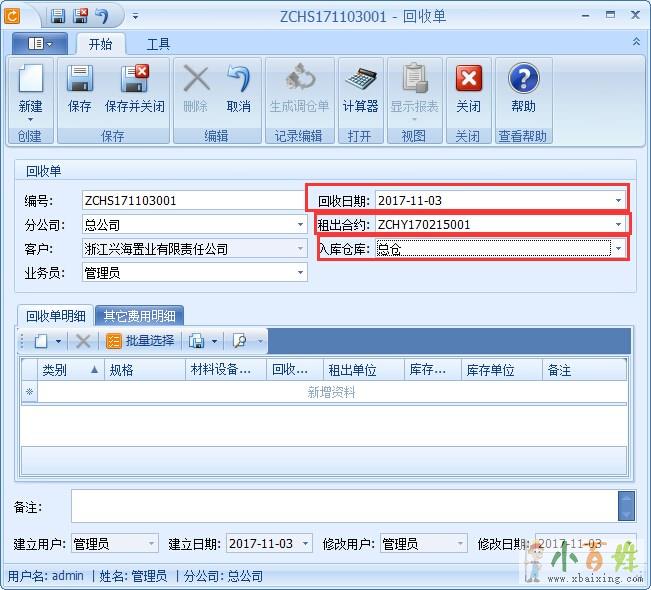Viewport: 651px width, 590px height.
Task: Click the 批量选择 batch select button
Action: click(140, 341)
